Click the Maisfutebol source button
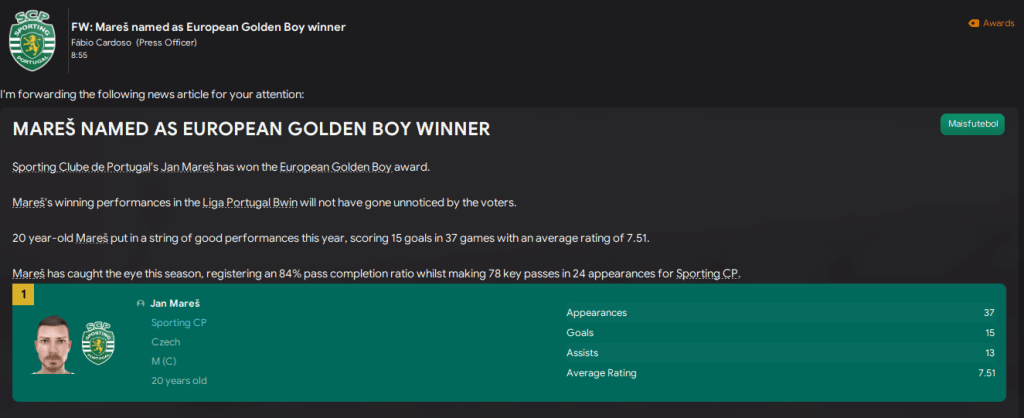This screenshot has width=1024, height=418. [973, 124]
